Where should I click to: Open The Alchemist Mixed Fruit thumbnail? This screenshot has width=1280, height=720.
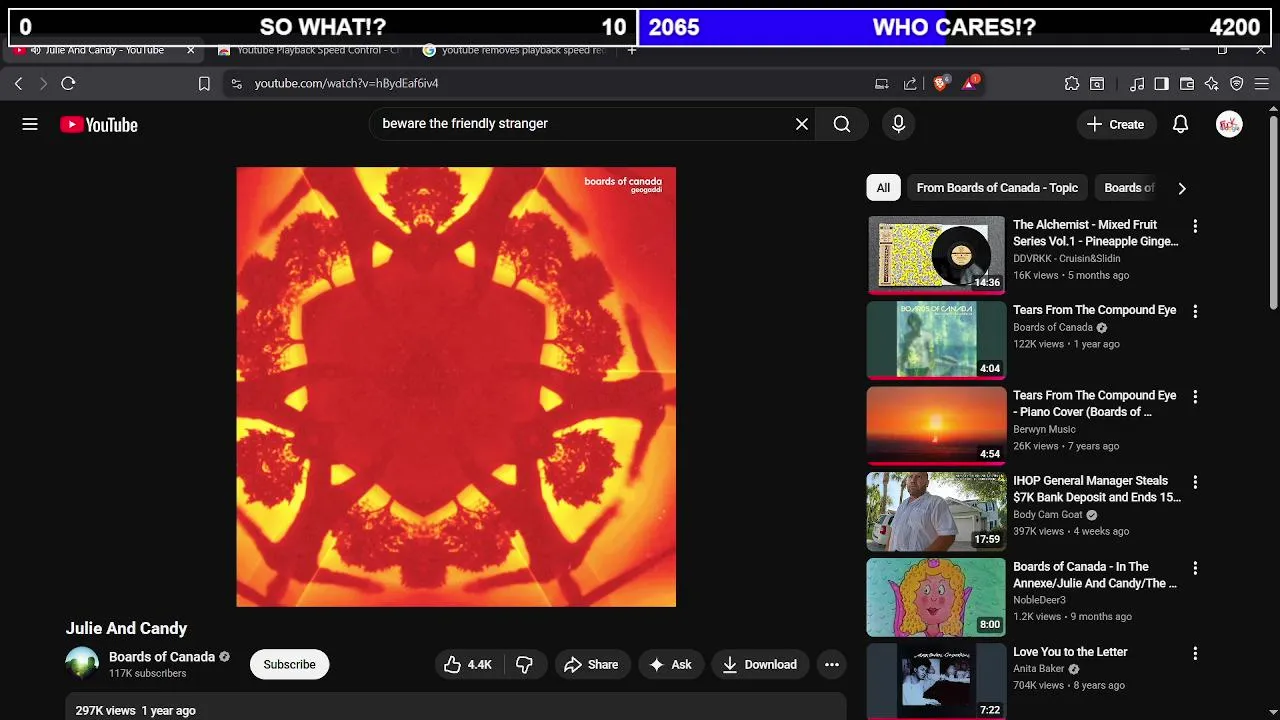coord(936,254)
